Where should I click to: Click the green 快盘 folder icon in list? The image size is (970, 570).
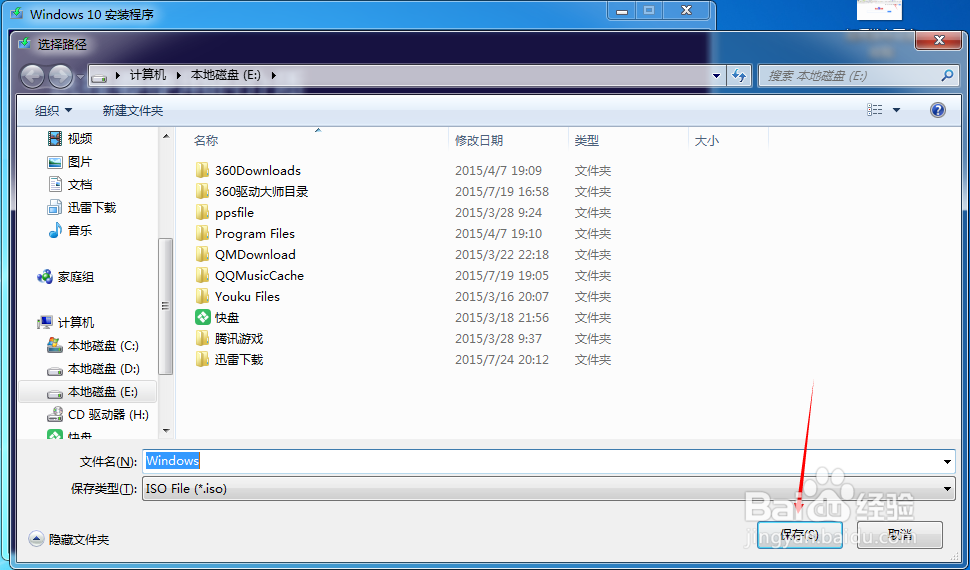pyautogui.click(x=202, y=317)
